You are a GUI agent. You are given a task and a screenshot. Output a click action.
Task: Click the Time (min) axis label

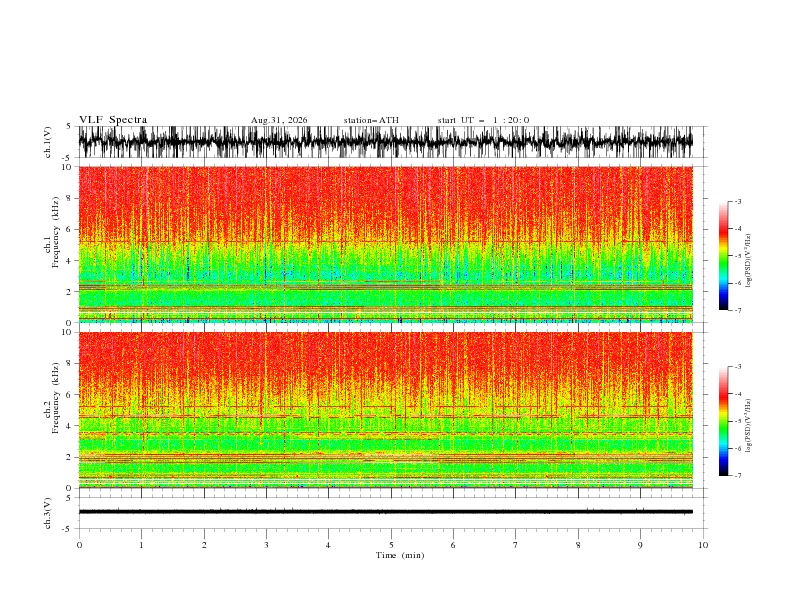click(400, 555)
